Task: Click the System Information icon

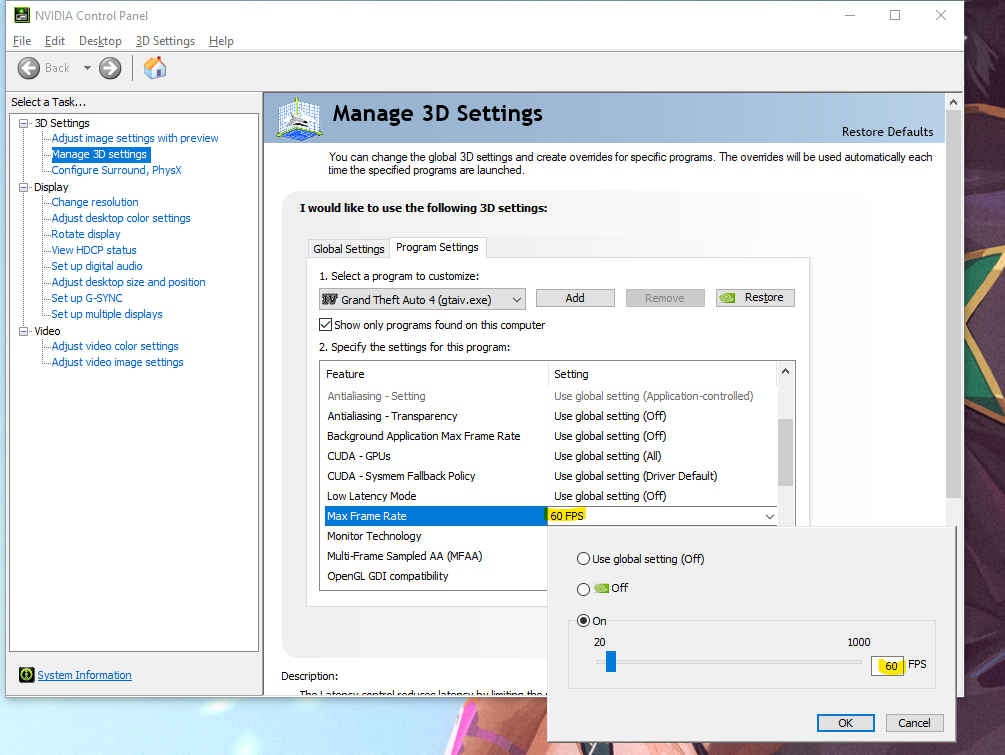Action: (26, 675)
